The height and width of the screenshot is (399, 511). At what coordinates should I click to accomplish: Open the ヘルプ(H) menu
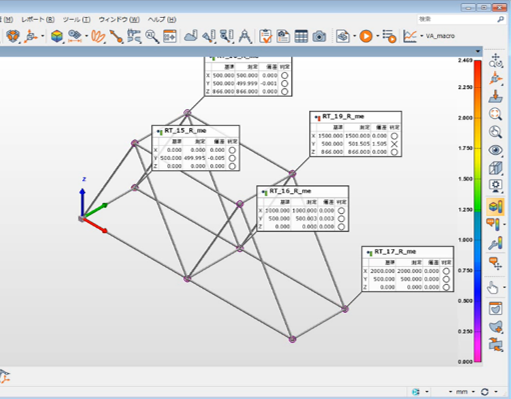pos(162,20)
